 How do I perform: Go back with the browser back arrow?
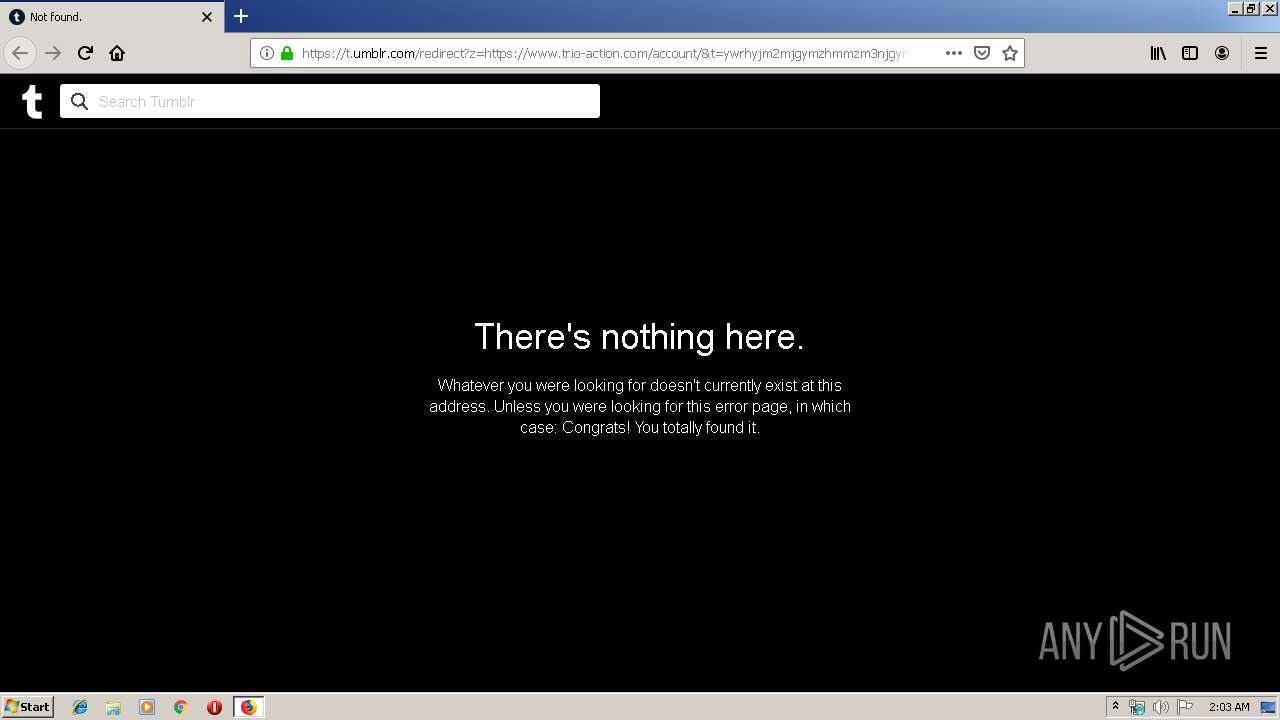tap(20, 53)
